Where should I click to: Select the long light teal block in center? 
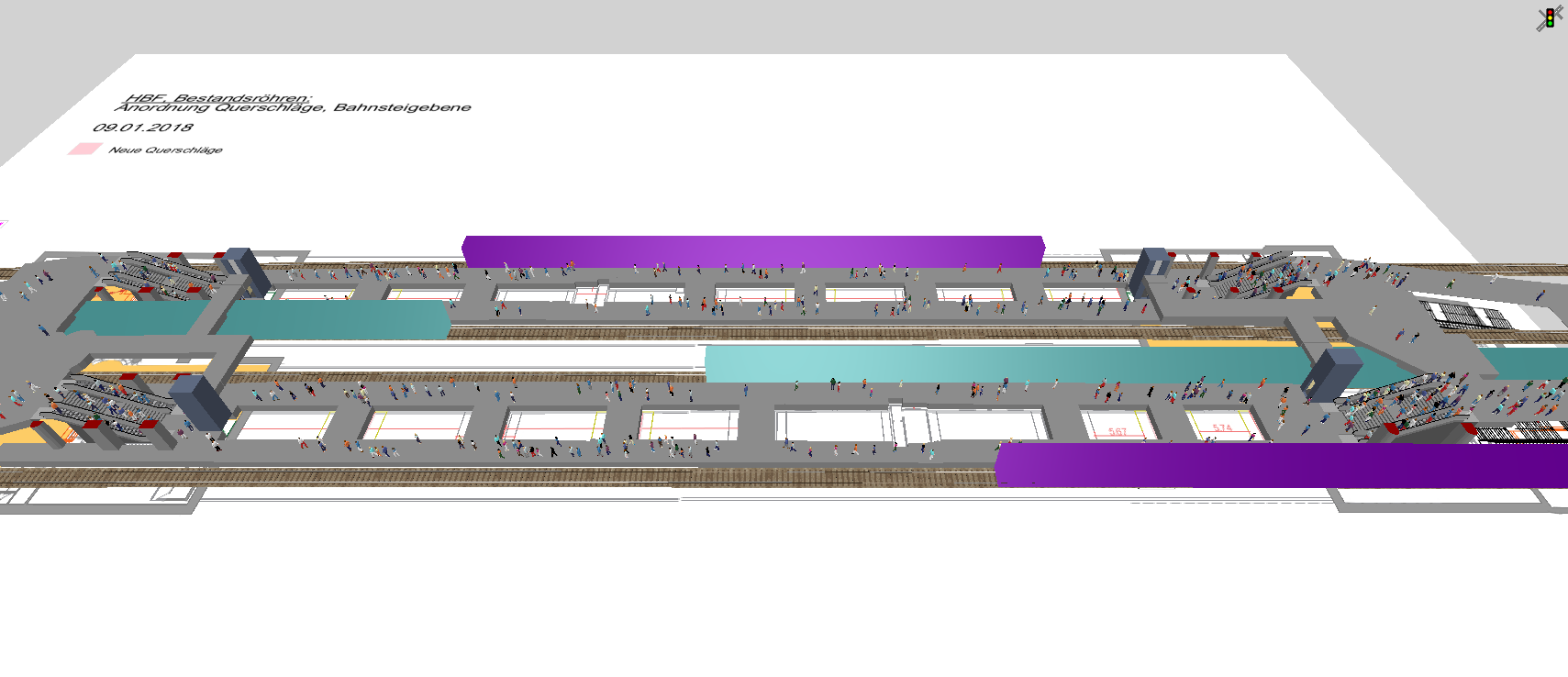click(x=1009, y=363)
